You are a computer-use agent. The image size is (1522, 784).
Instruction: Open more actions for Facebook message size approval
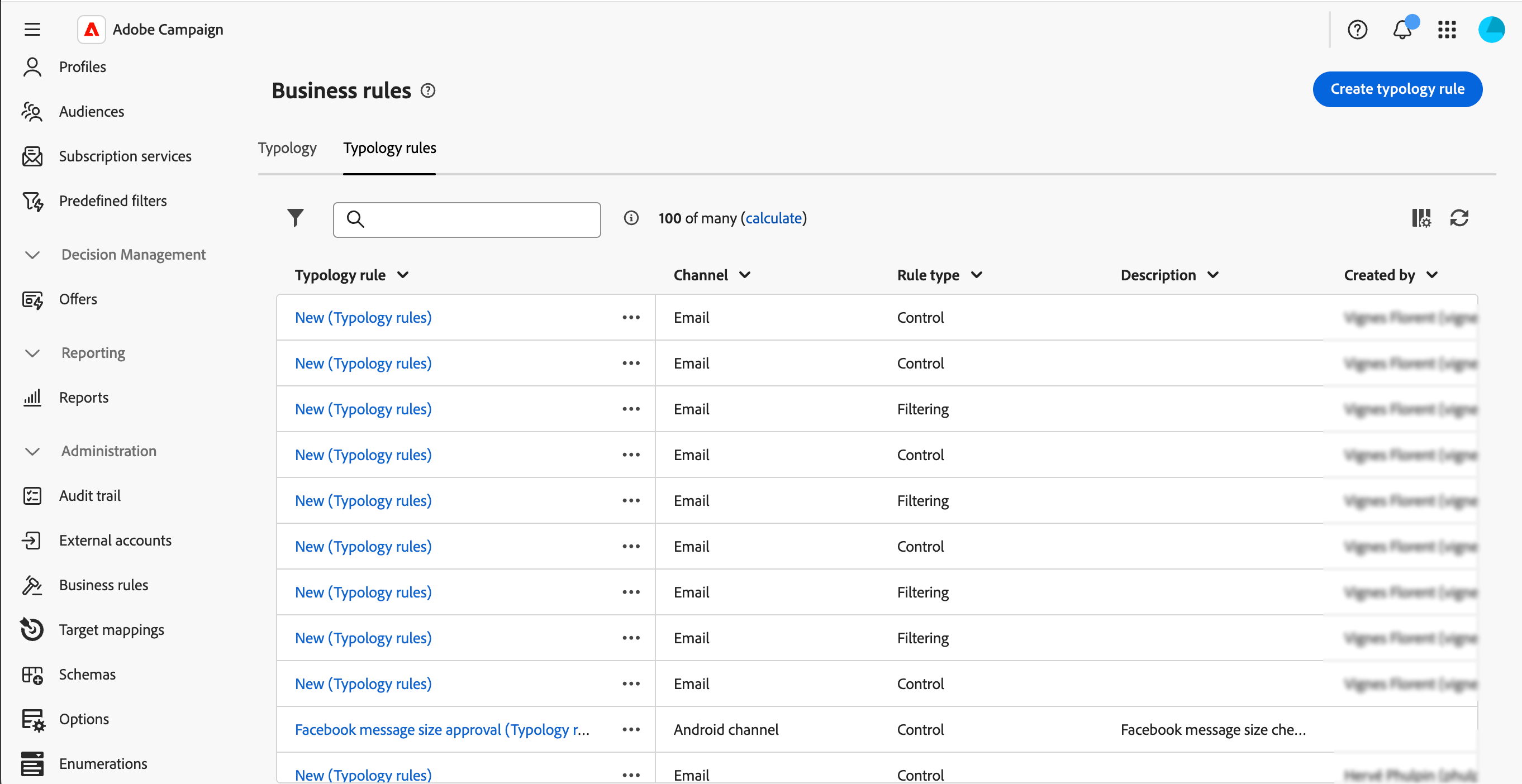coord(631,729)
